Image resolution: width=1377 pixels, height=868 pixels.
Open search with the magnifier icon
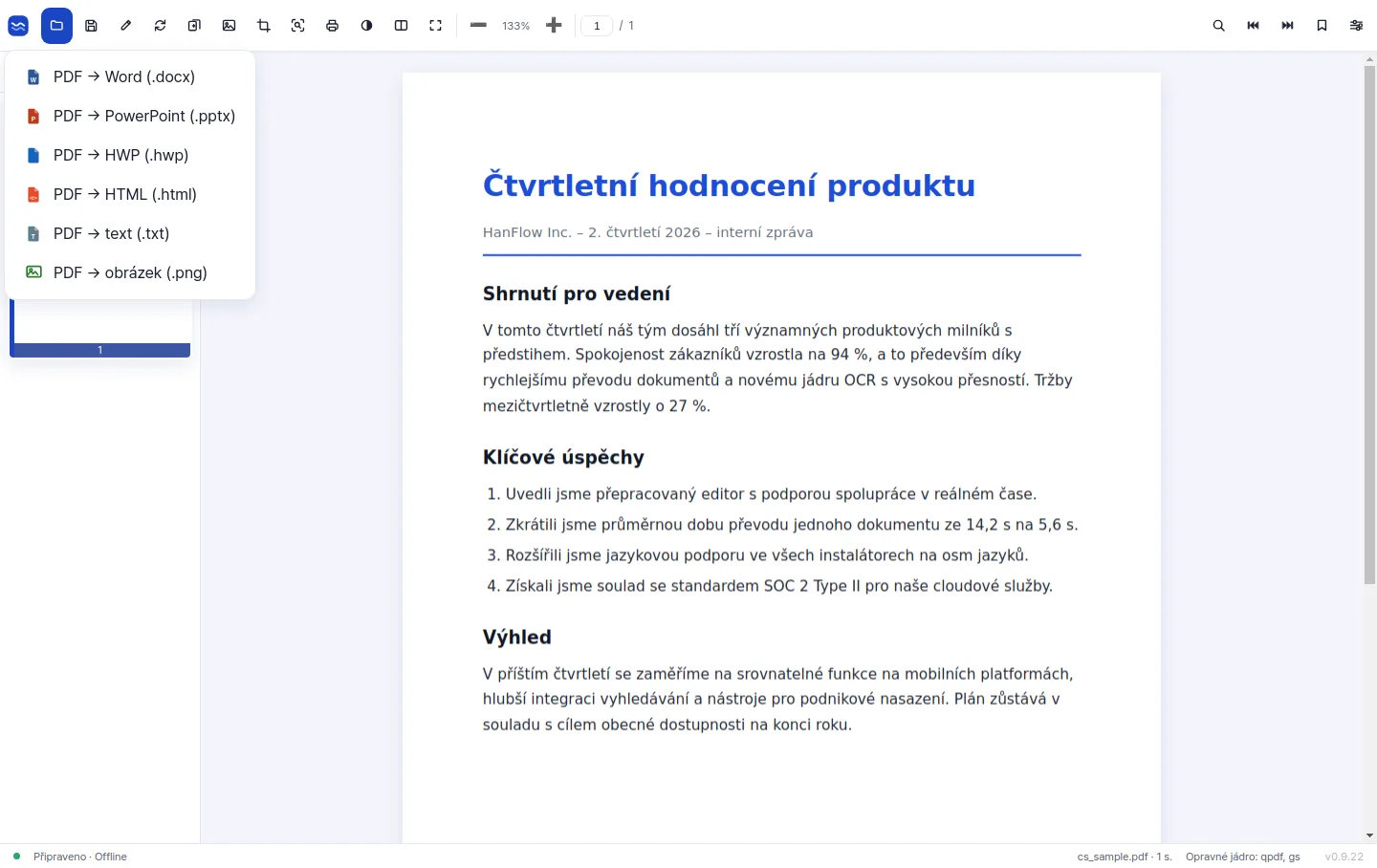[x=1218, y=26]
